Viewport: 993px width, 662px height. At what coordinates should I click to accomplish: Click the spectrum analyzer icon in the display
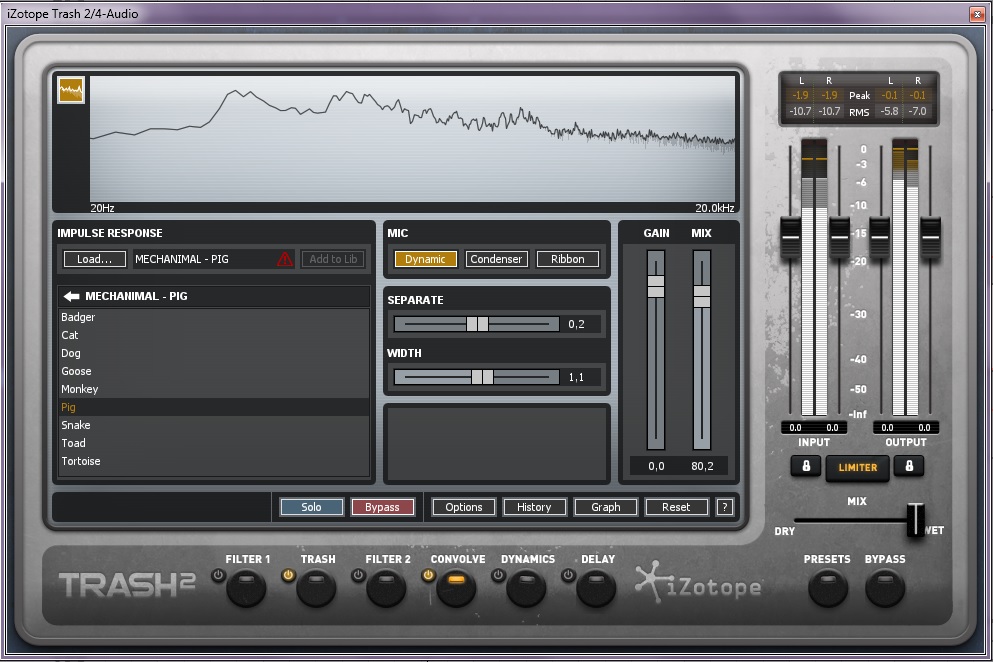(71, 90)
